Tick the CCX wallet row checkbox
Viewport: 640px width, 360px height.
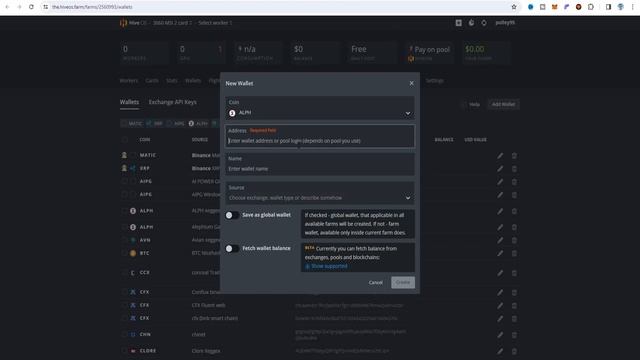pos(124,273)
